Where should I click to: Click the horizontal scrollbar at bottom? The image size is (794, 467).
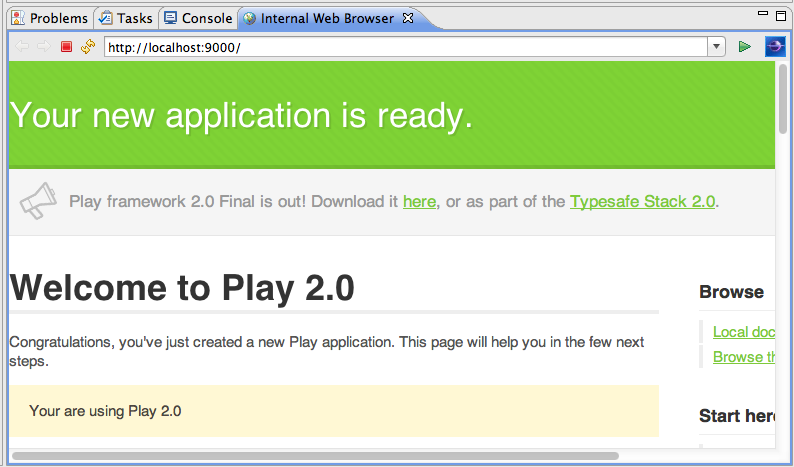pyautogui.click(x=315, y=456)
